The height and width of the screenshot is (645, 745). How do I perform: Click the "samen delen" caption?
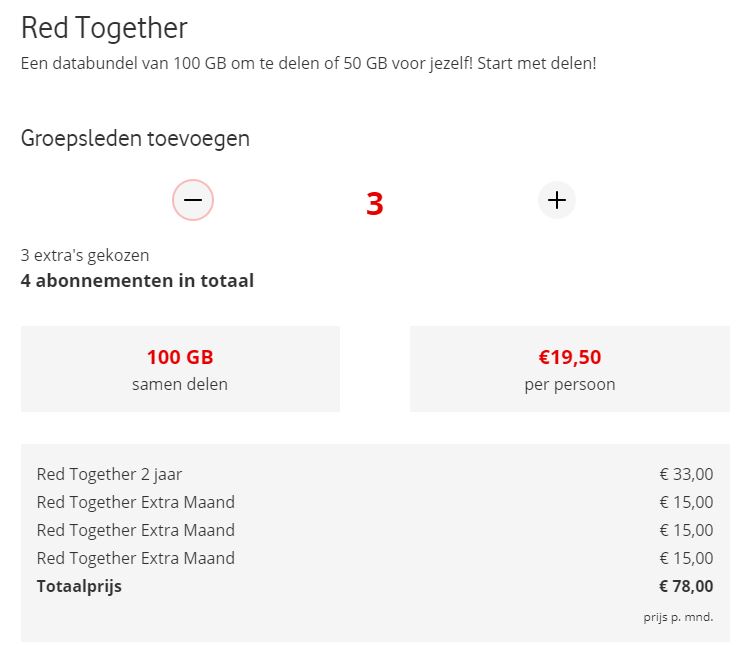[180, 384]
